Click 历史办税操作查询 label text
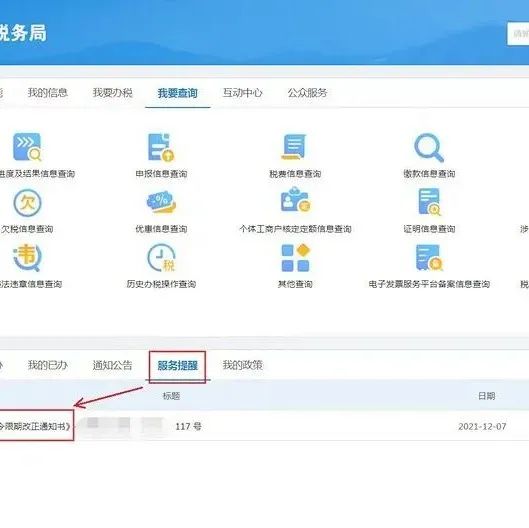 tap(161, 284)
